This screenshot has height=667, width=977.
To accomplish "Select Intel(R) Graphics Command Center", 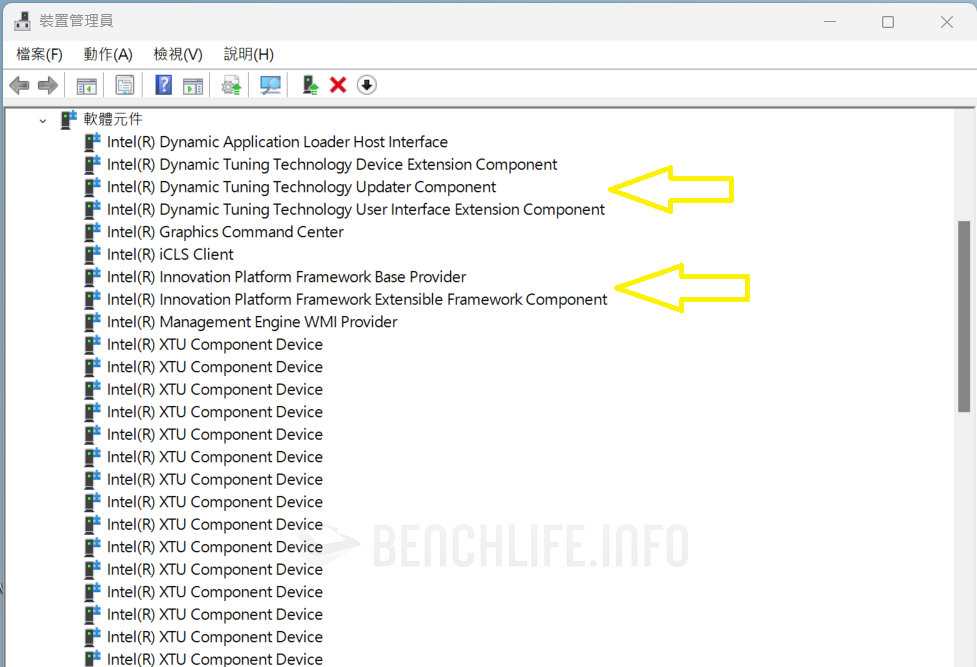I will pyautogui.click(x=224, y=231).
